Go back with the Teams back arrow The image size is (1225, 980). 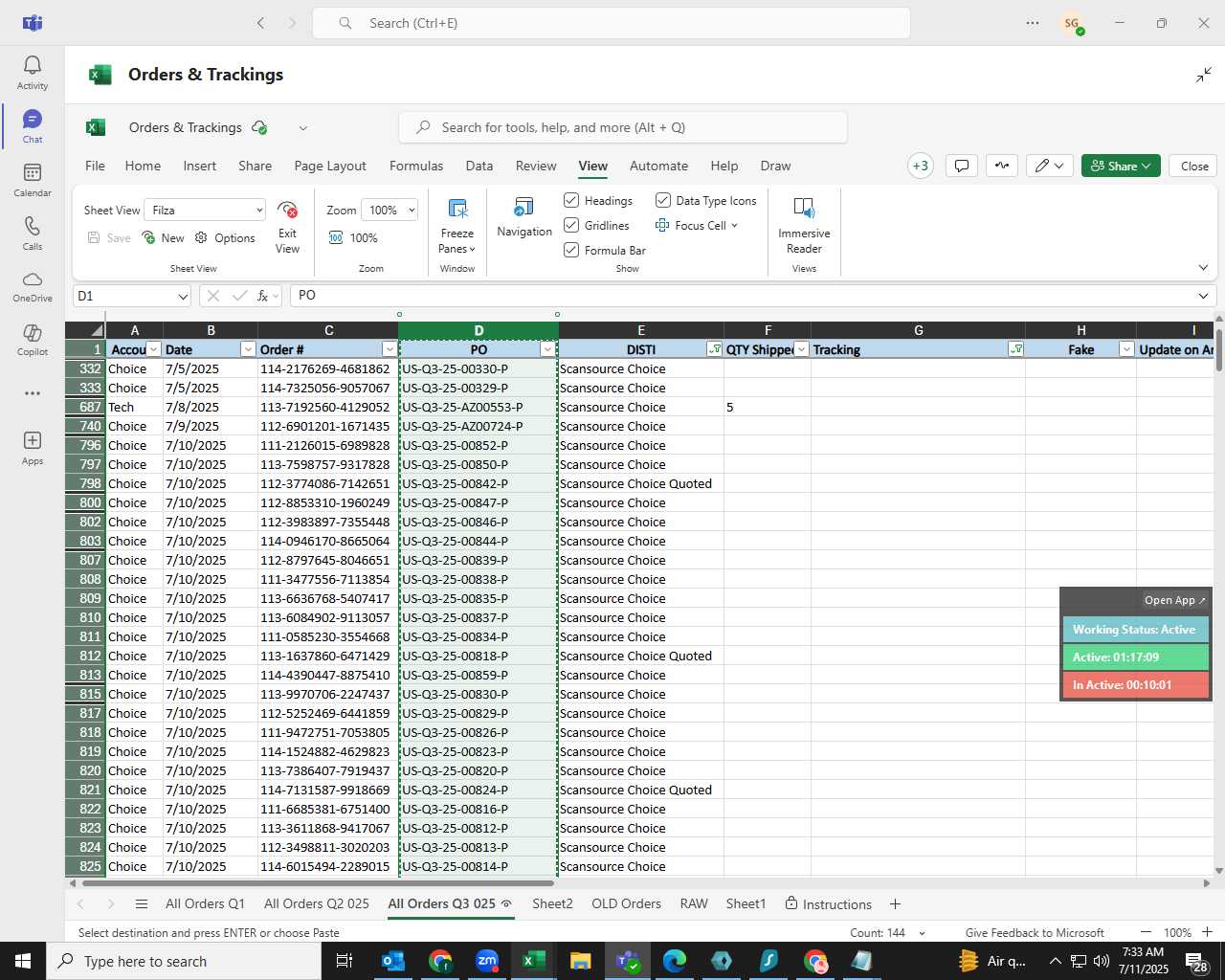[x=260, y=23]
